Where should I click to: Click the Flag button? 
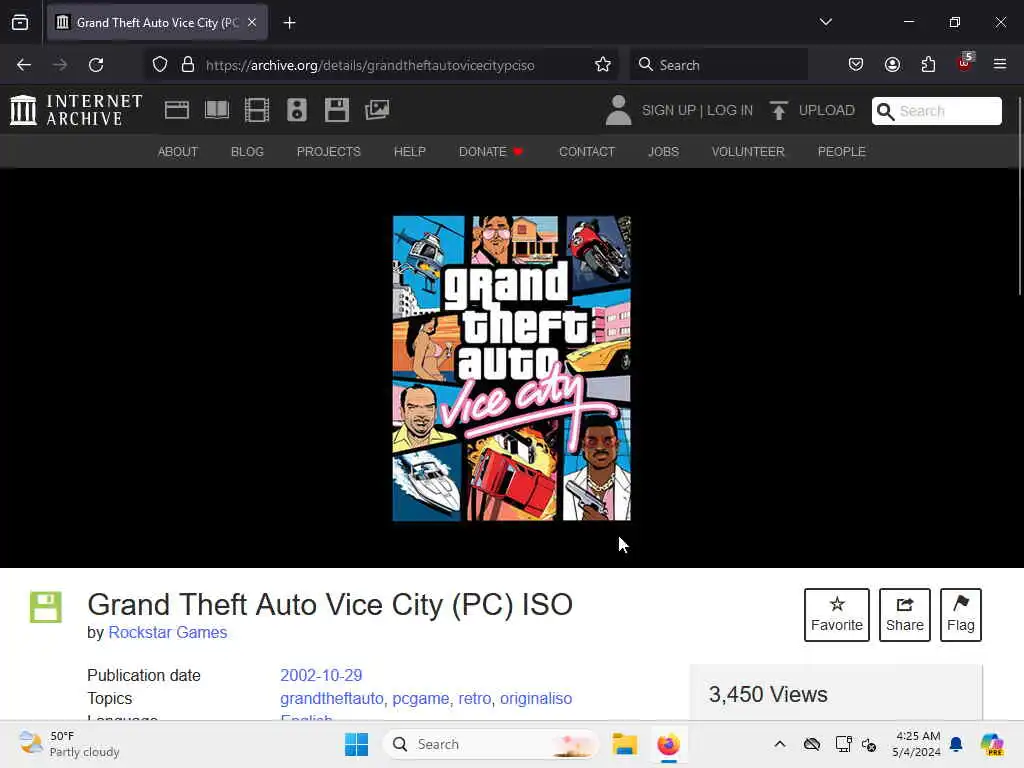(x=961, y=615)
